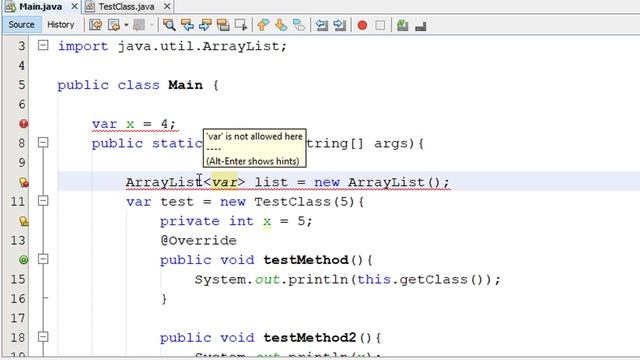This screenshot has width=640, height=360.
Task: Click the Shift Line Left icon
Action: [x=322, y=25]
